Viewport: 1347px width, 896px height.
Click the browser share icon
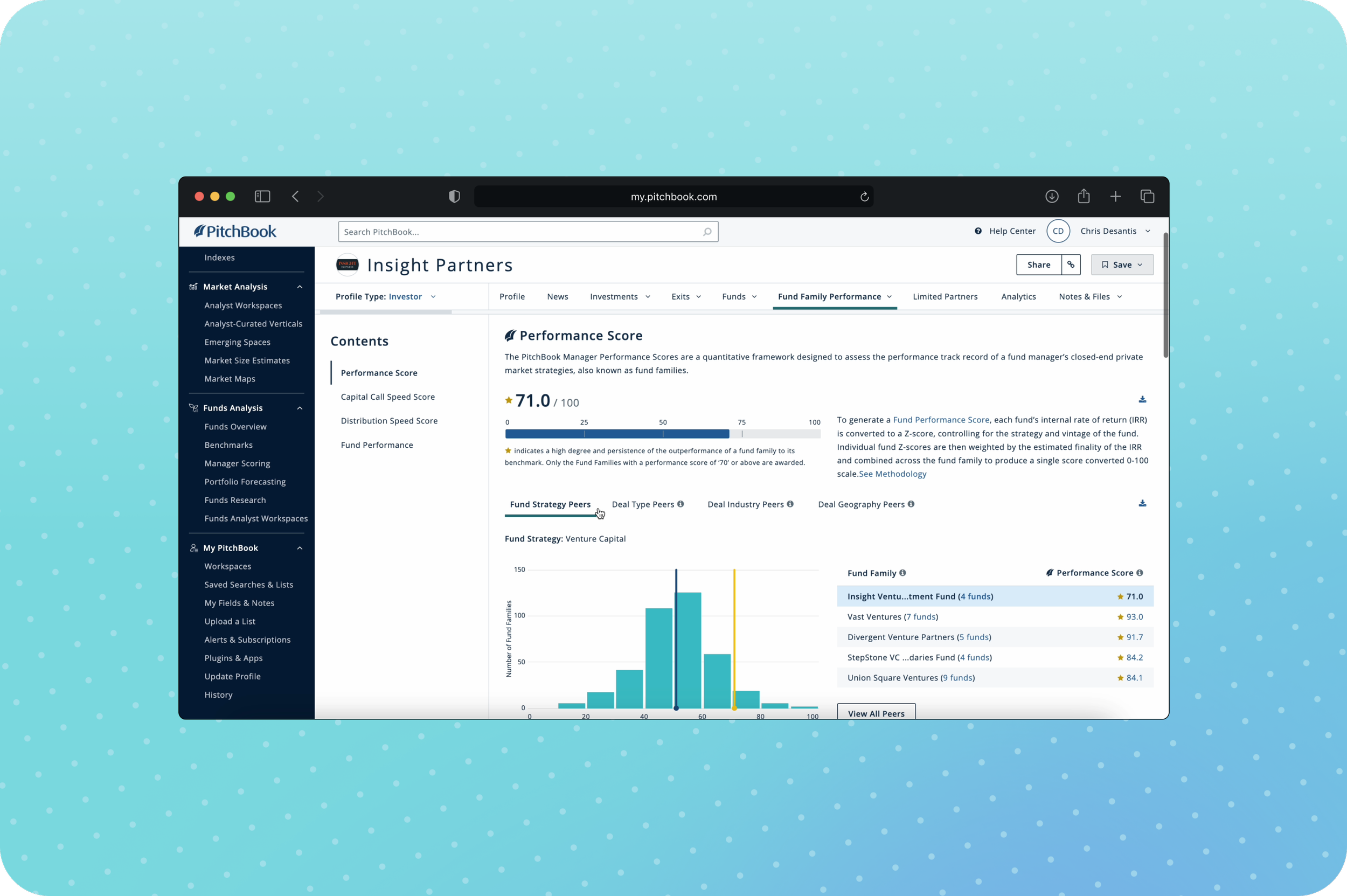(1084, 196)
